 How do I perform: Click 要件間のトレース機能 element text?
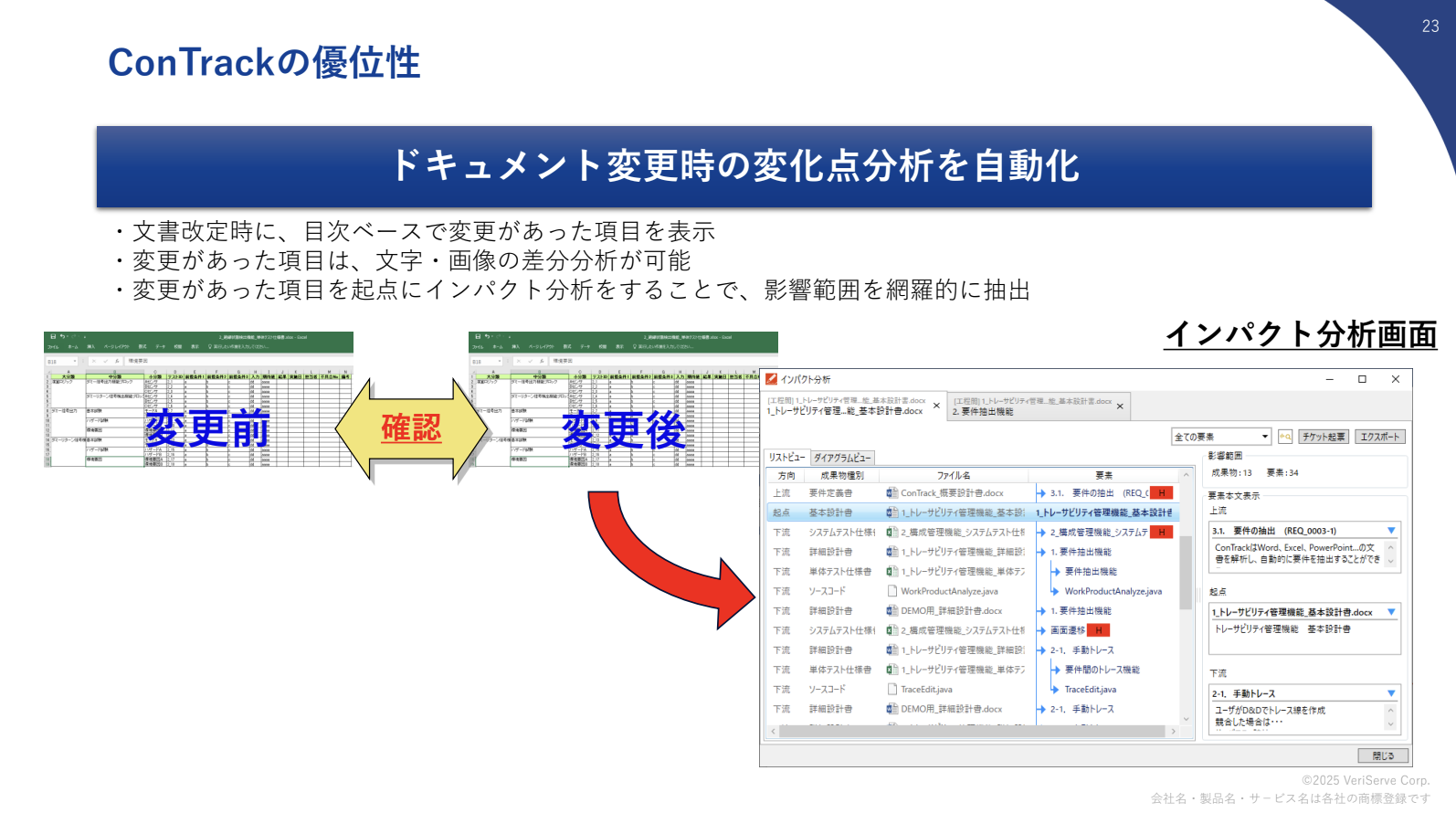point(1103,670)
